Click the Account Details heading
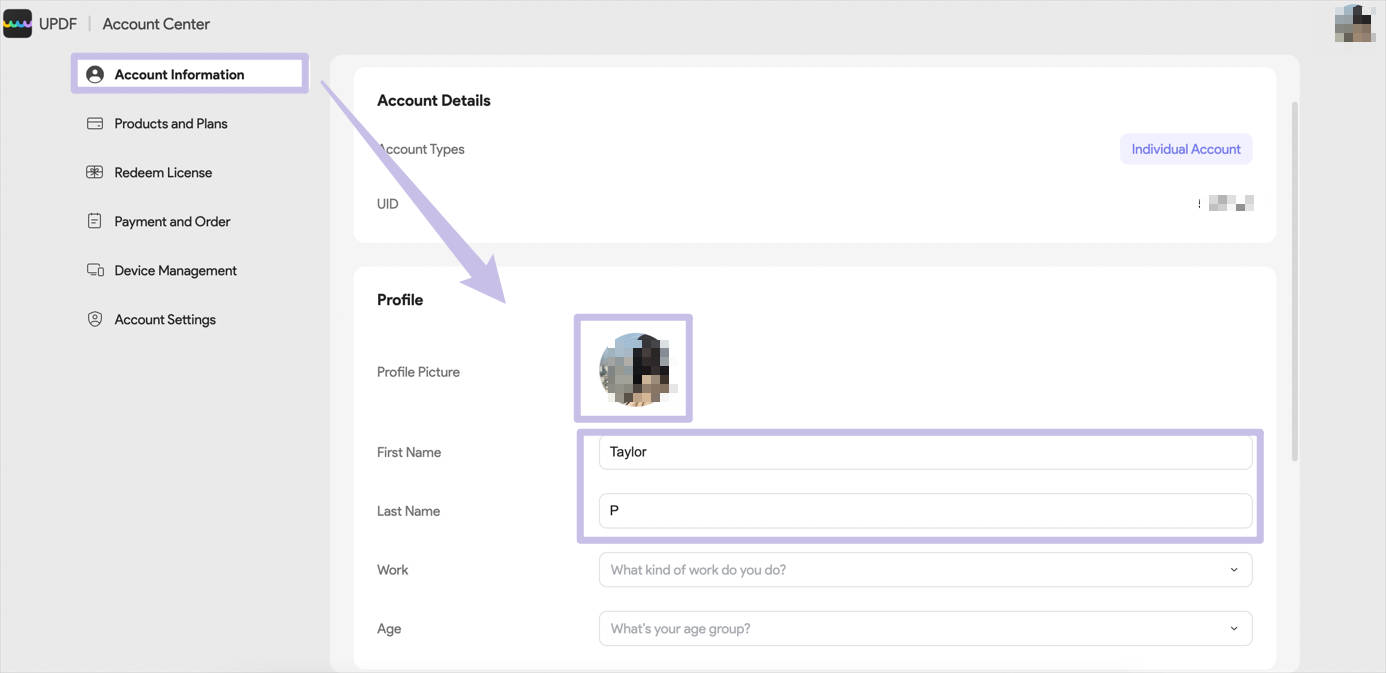The width and height of the screenshot is (1386, 673). tap(434, 100)
